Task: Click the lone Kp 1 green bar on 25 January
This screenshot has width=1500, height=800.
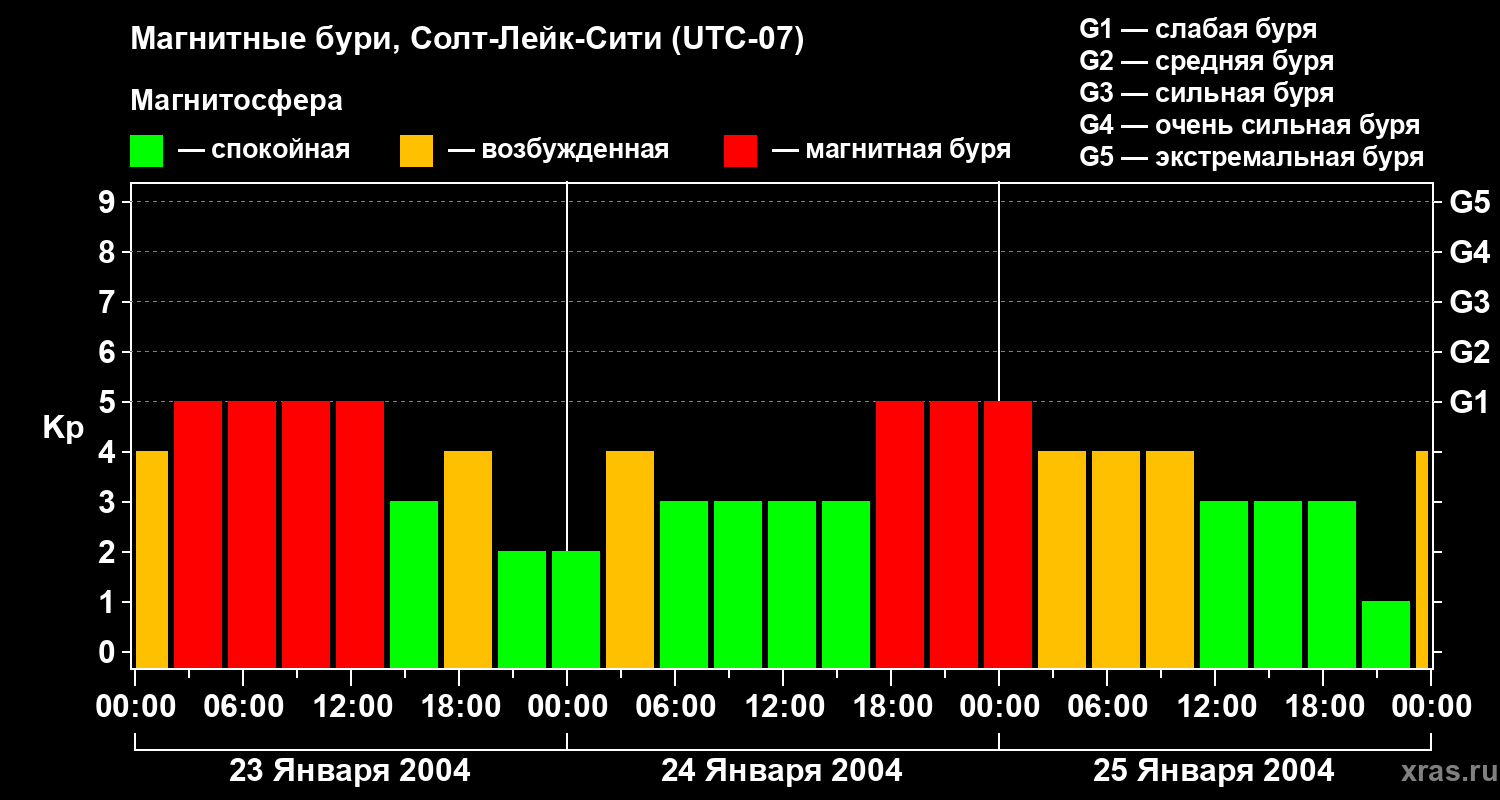Action: click(1386, 634)
